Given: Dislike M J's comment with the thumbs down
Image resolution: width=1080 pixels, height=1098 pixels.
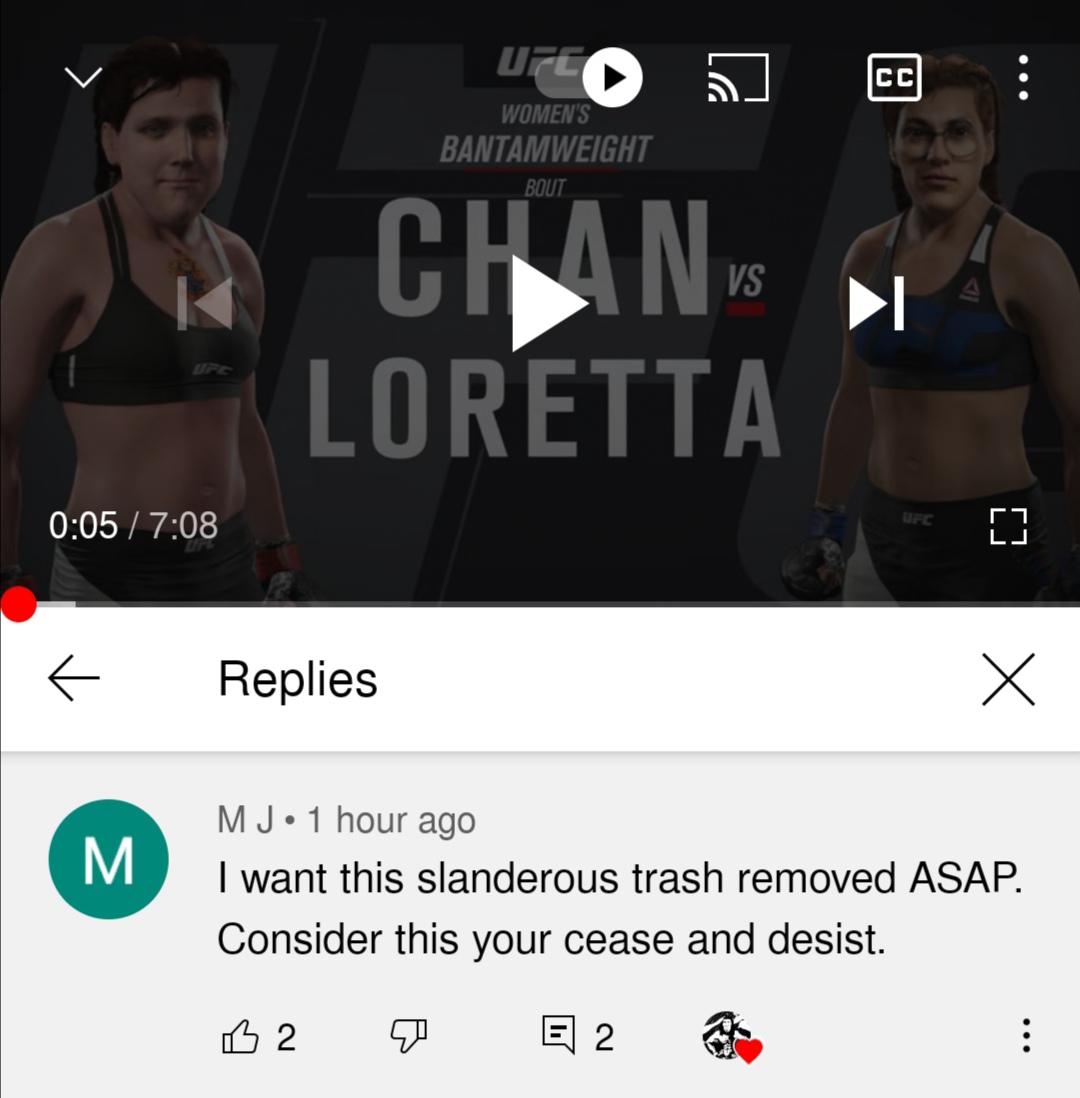Looking at the screenshot, I should pos(408,1036).
